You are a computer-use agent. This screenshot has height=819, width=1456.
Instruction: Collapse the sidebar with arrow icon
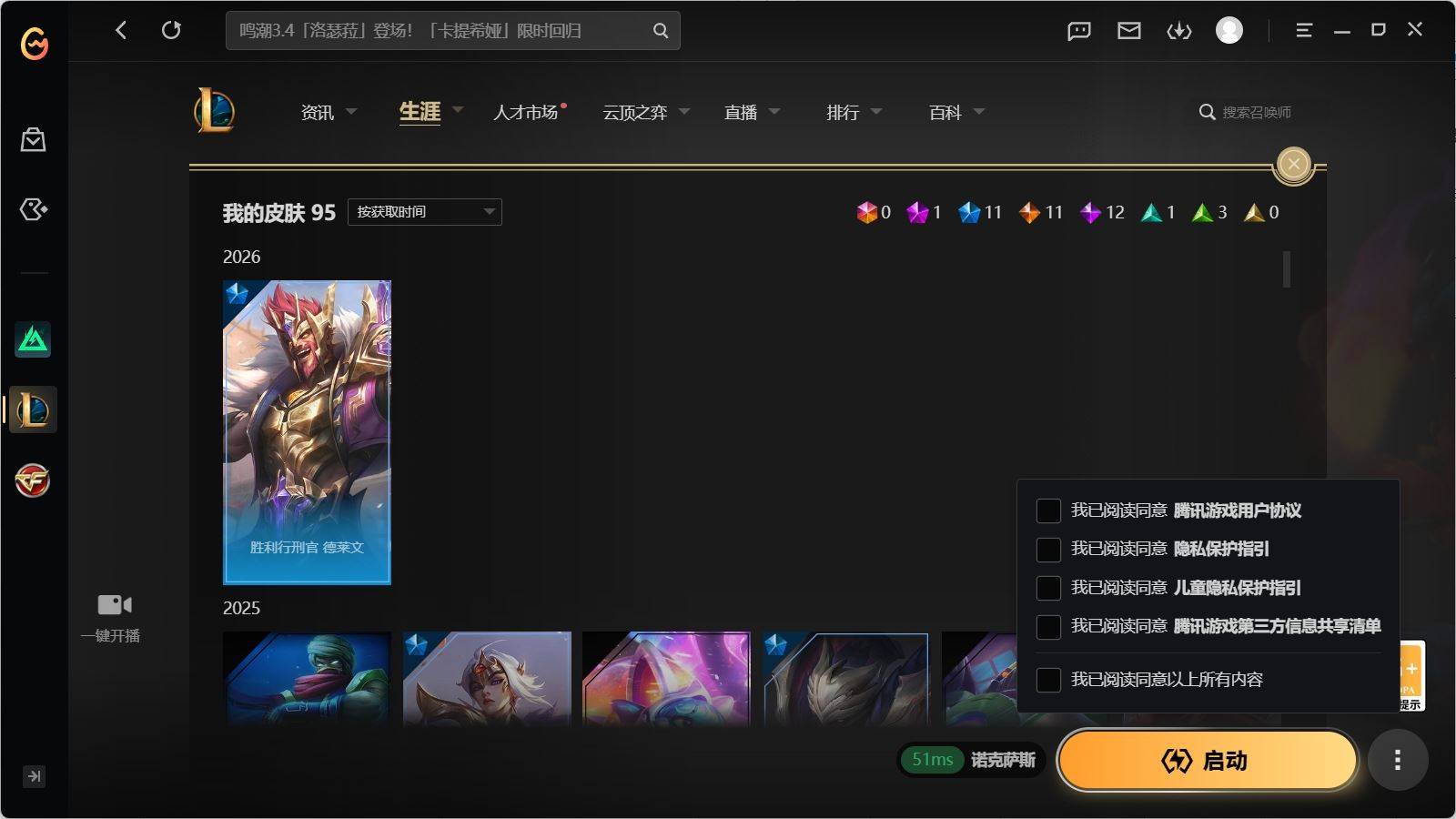pyautogui.click(x=34, y=776)
